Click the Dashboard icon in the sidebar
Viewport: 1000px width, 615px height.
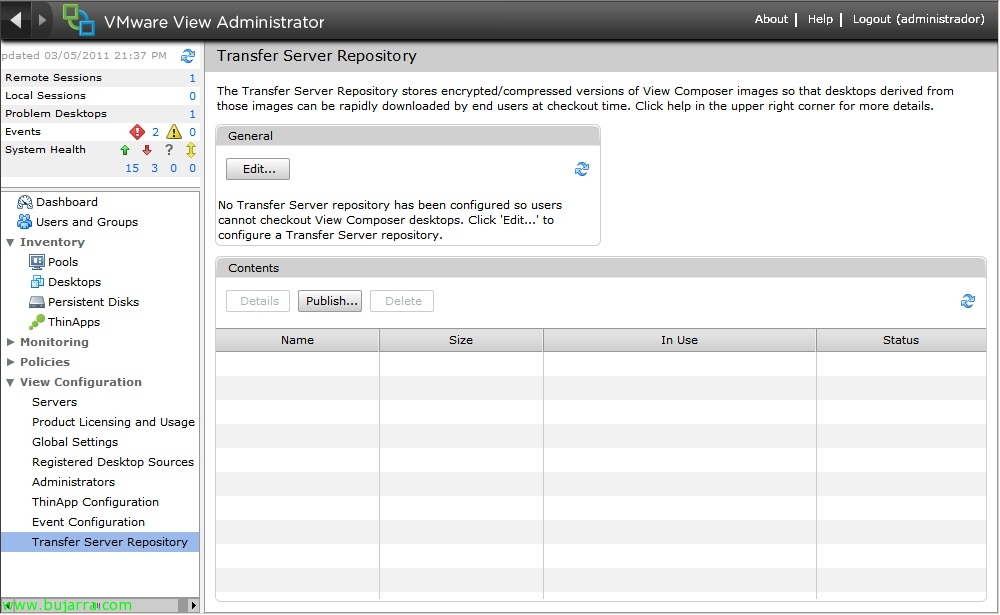25,202
